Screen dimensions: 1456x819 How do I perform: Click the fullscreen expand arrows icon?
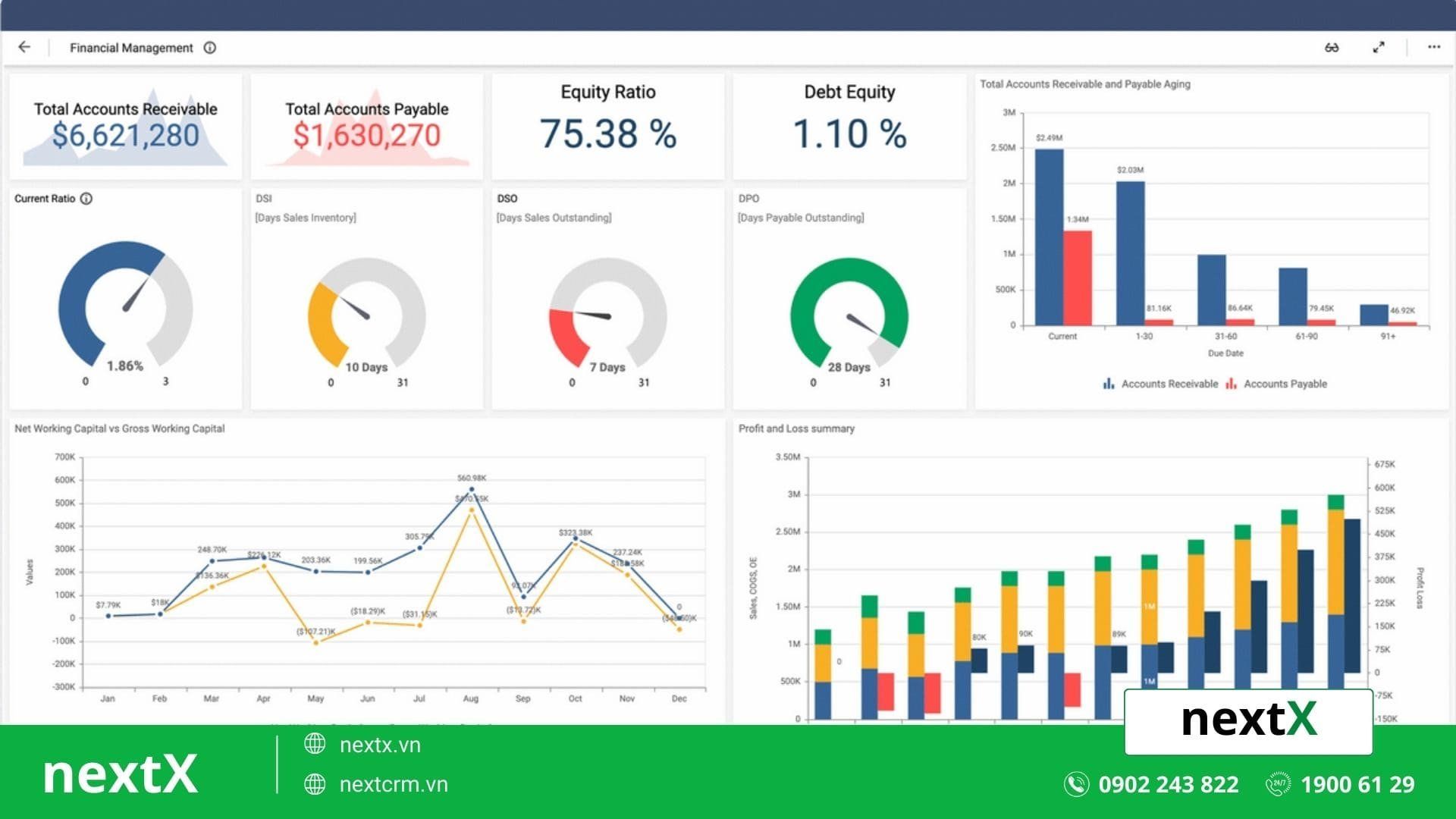[1379, 48]
